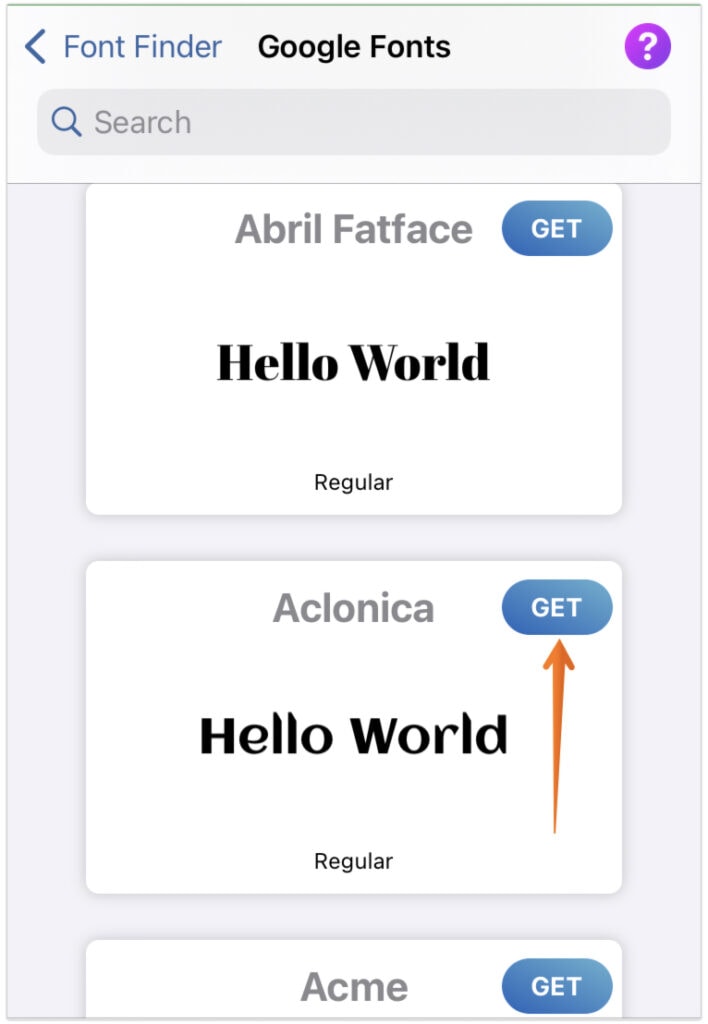This screenshot has height=1024, width=708.
Task: Tap the Google Fonts title
Action: pos(353,46)
